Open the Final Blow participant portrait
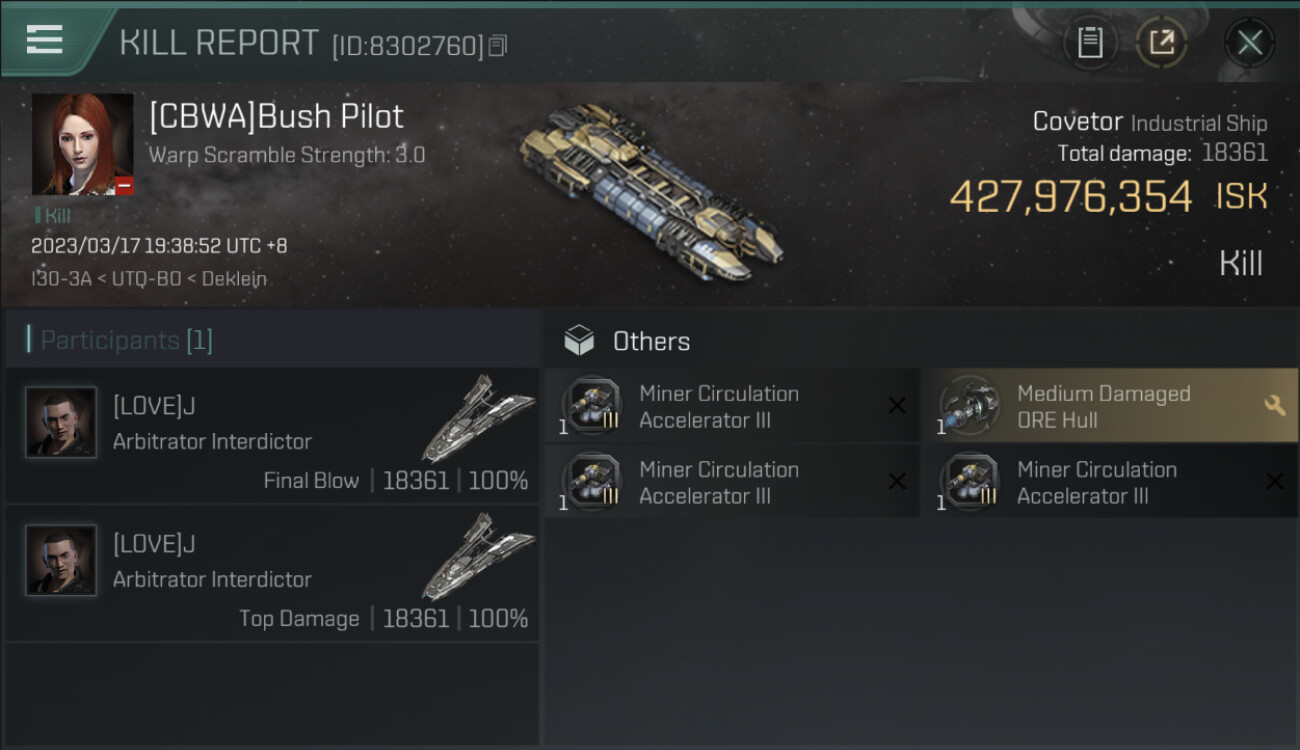Viewport: 1300px width, 750px height. click(61, 422)
